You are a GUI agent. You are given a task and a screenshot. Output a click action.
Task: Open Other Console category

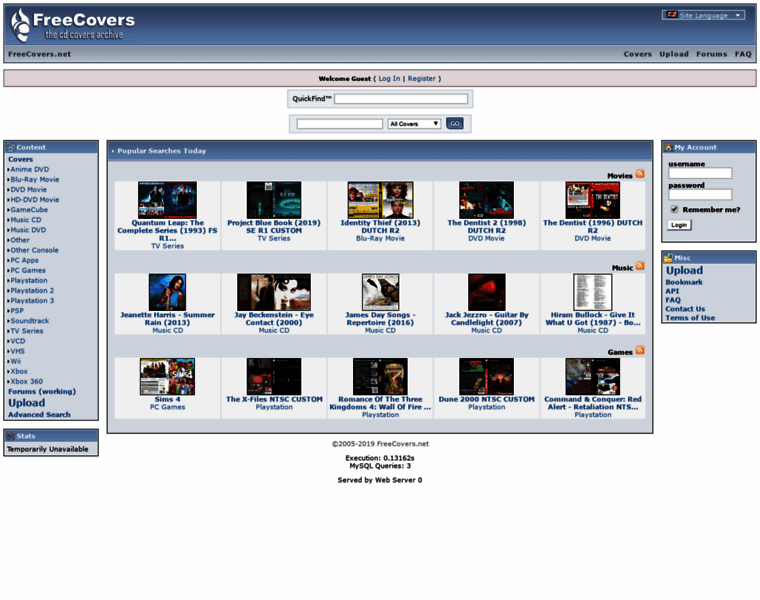34,250
